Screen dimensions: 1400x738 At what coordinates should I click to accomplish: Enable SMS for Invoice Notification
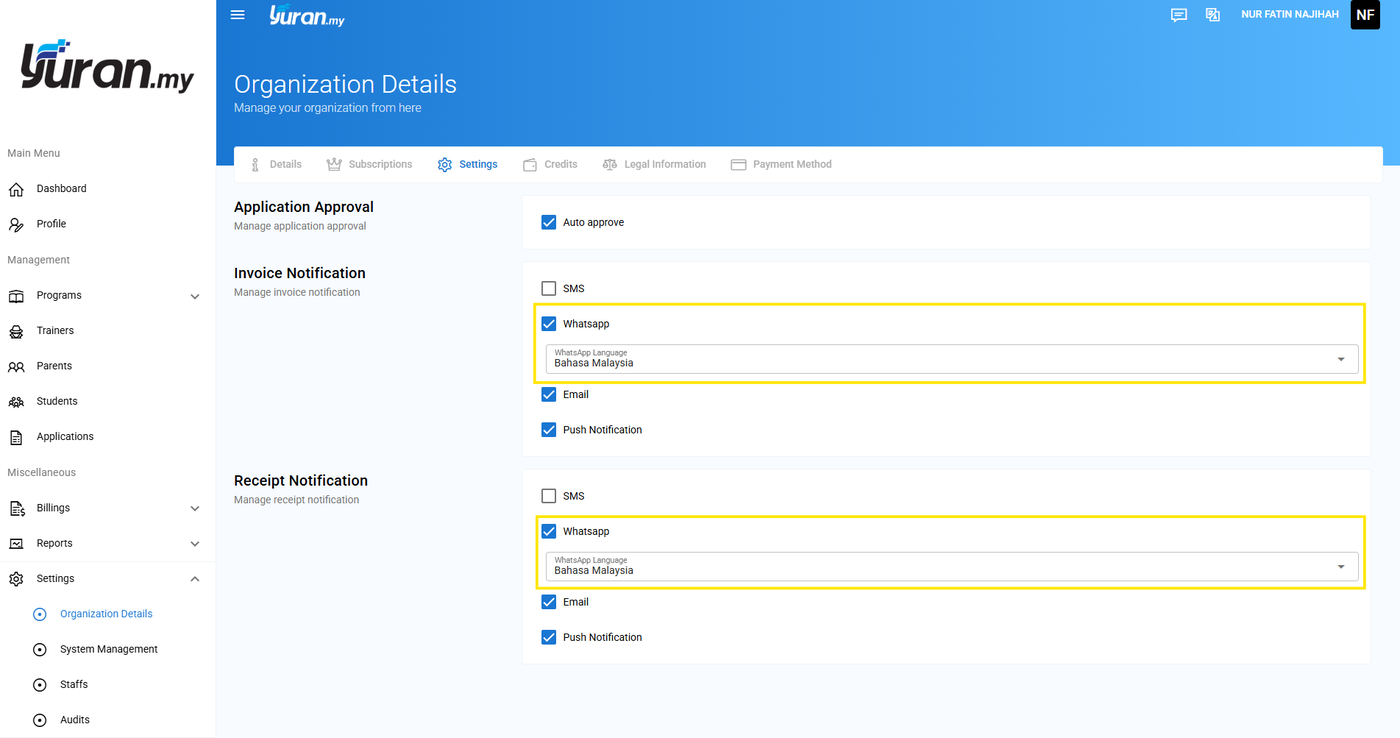(x=548, y=288)
